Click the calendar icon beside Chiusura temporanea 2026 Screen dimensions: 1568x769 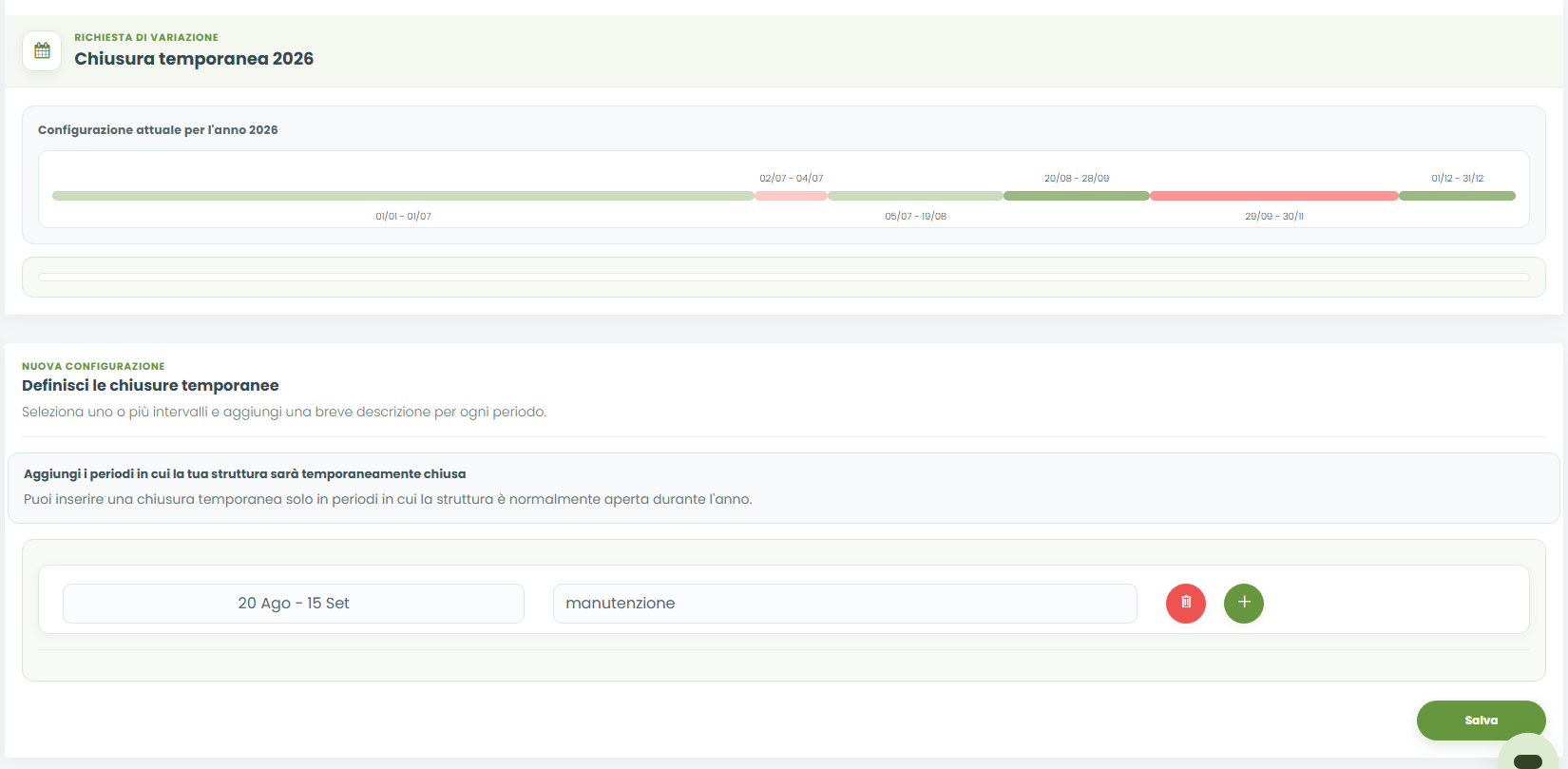click(42, 50)
